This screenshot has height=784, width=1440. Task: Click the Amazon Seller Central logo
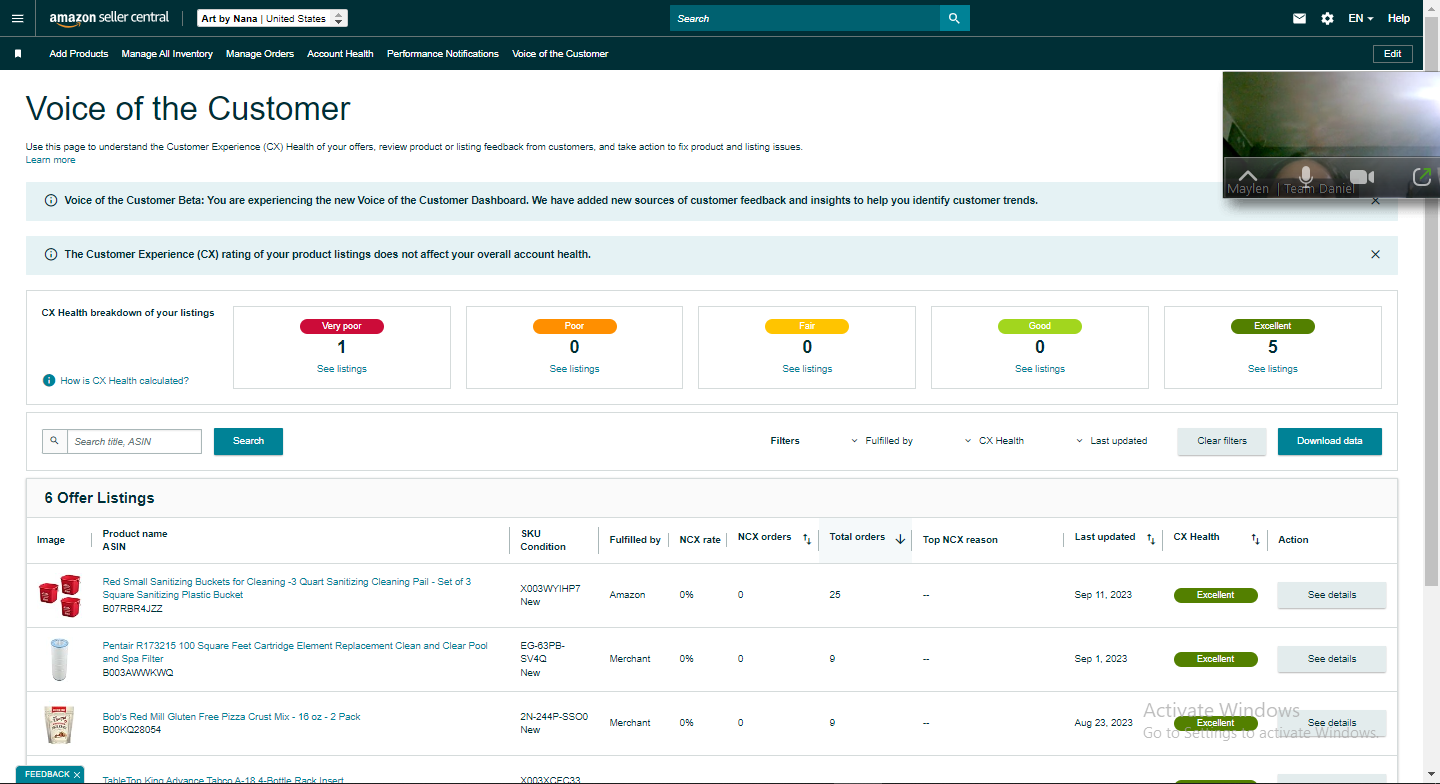tap(109, 18)
